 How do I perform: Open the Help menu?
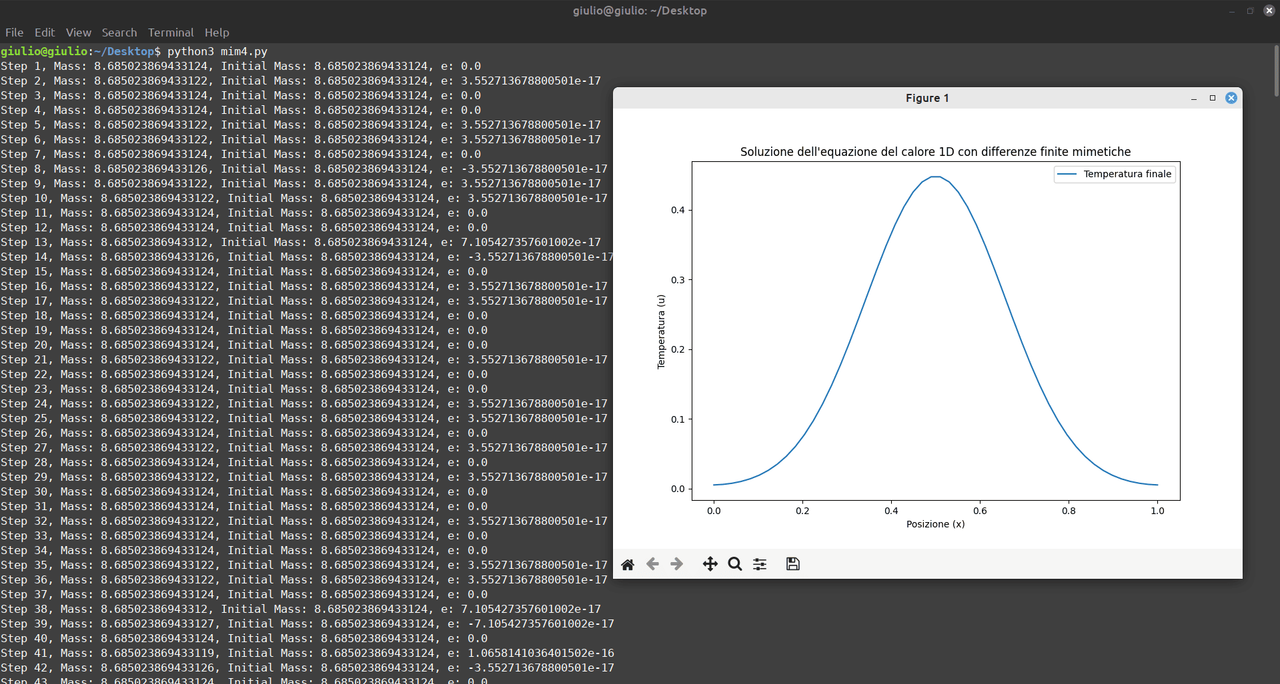pyautogui.click(x=216, y=33)
